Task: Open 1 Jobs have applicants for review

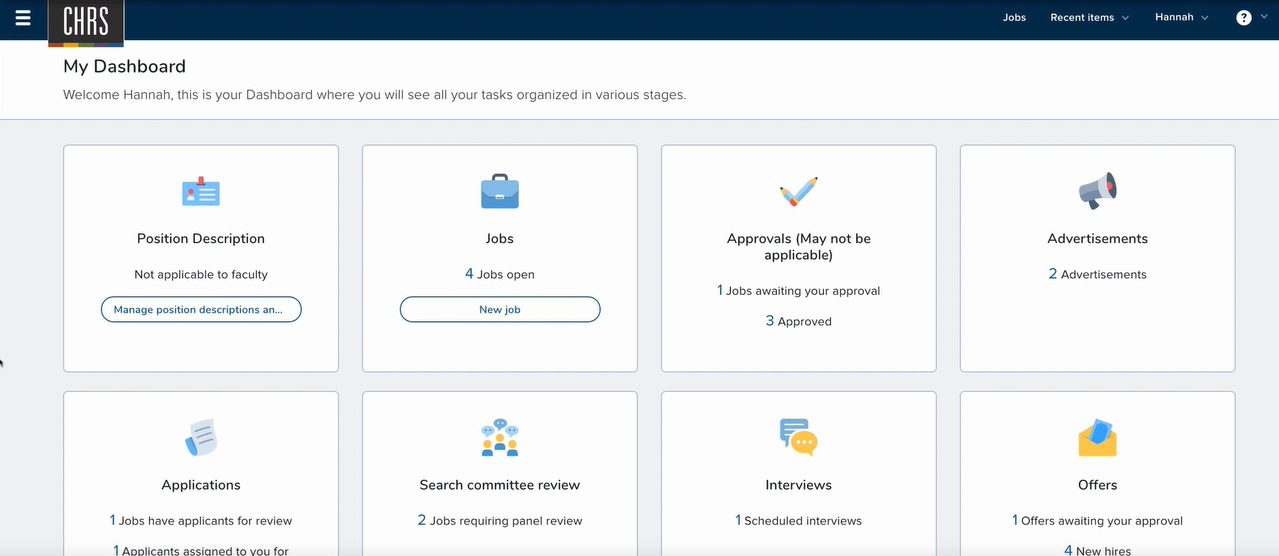Action: pyautogui.click(x=201, y=521)
